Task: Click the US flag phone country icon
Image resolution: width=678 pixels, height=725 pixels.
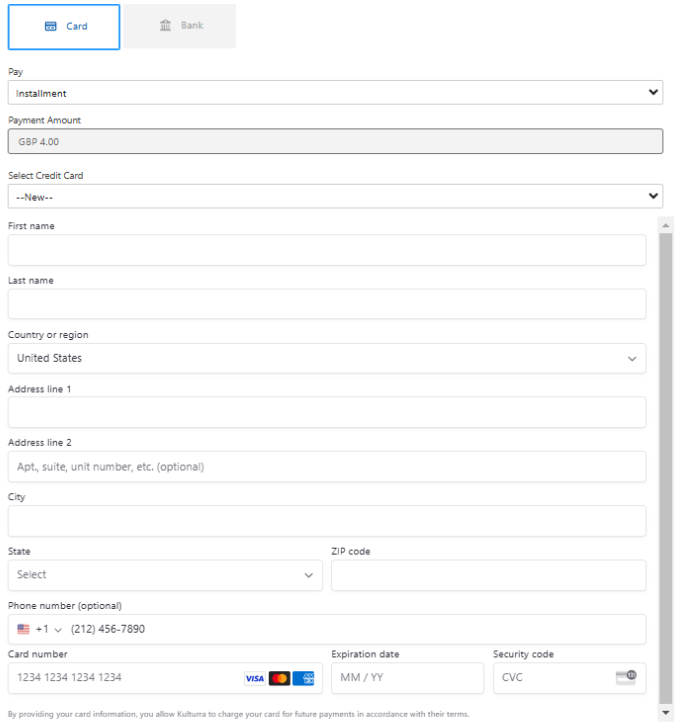Action: [24, 629]
